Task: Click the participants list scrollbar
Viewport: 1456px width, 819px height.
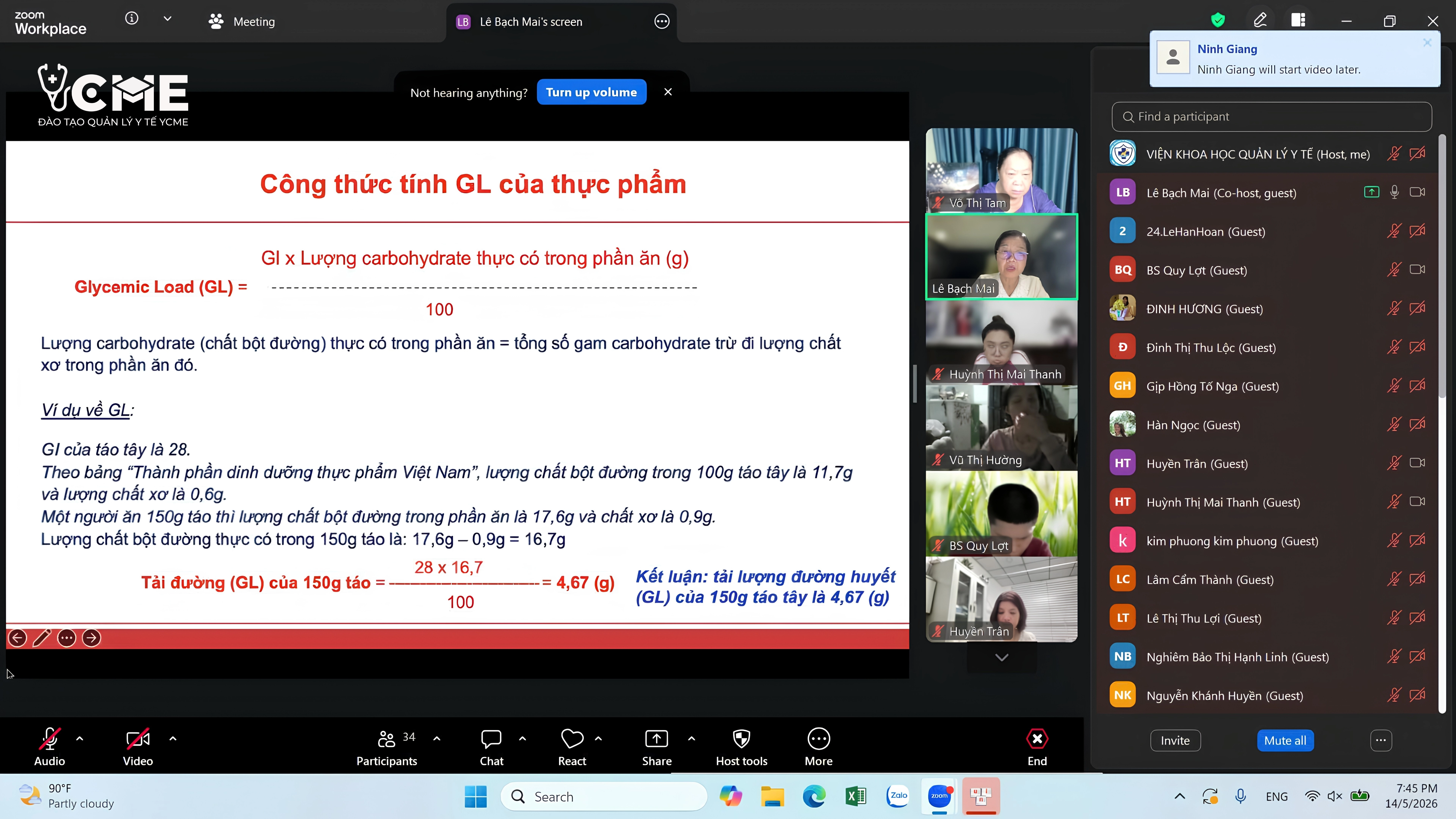Action: pyautogui.click(x=1442, y=266)
